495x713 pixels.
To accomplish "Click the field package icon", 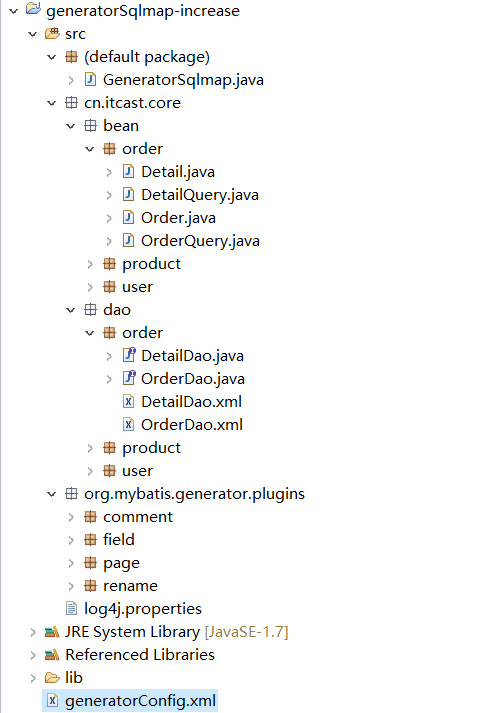I will [90, 540].
